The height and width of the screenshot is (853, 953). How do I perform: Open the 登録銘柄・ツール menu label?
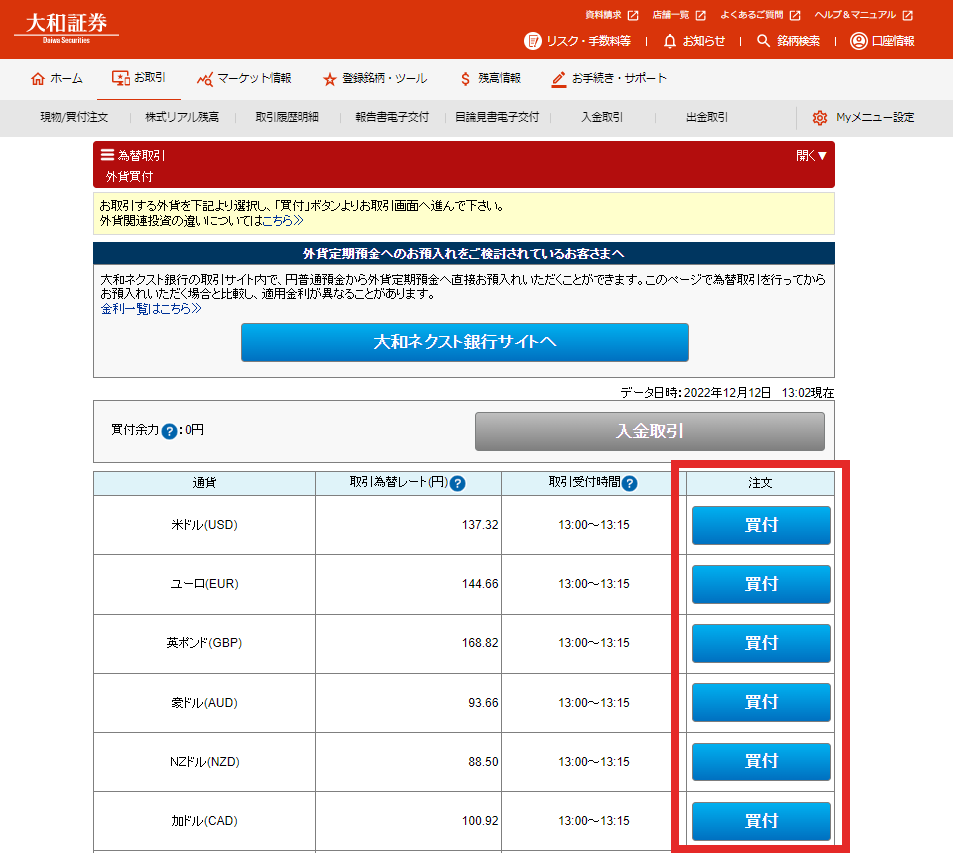(x=384, y=78)
